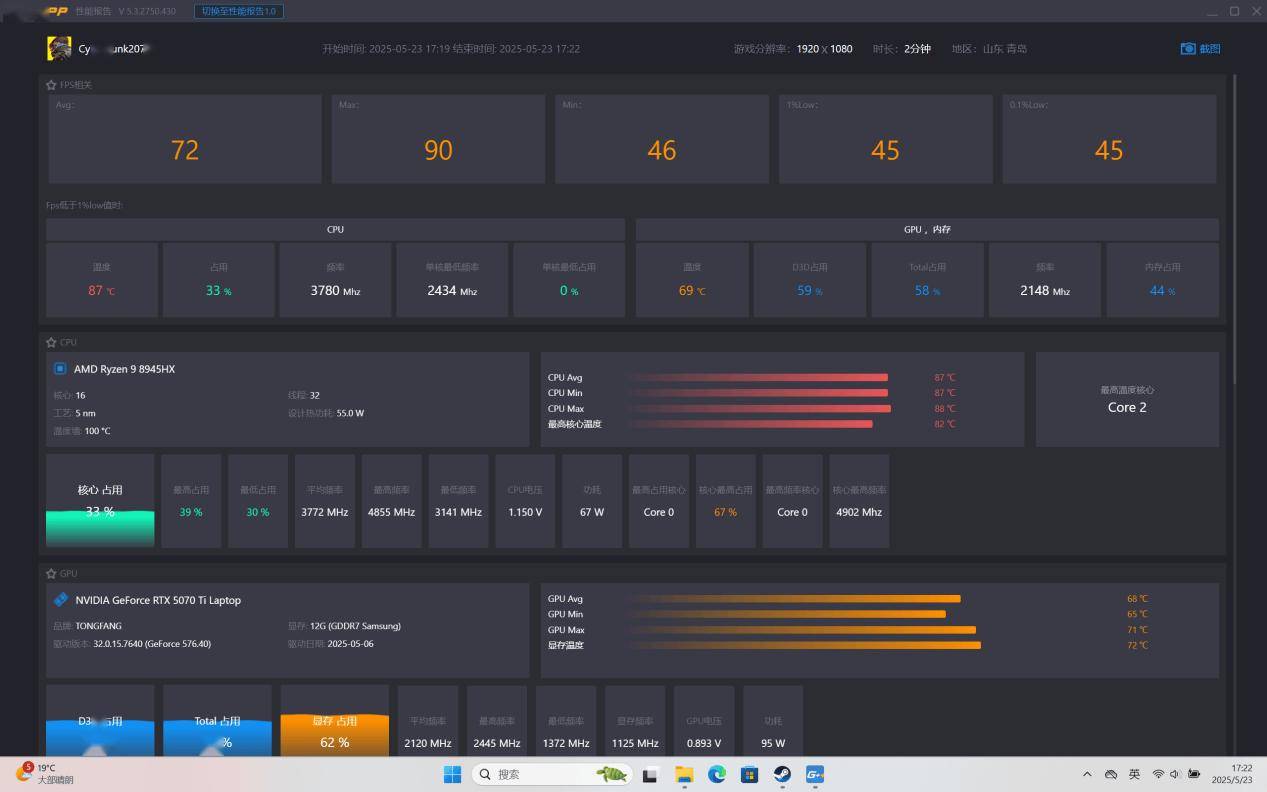
Task: Open File Explorer from the taskbar
Action: pos(684,774)
